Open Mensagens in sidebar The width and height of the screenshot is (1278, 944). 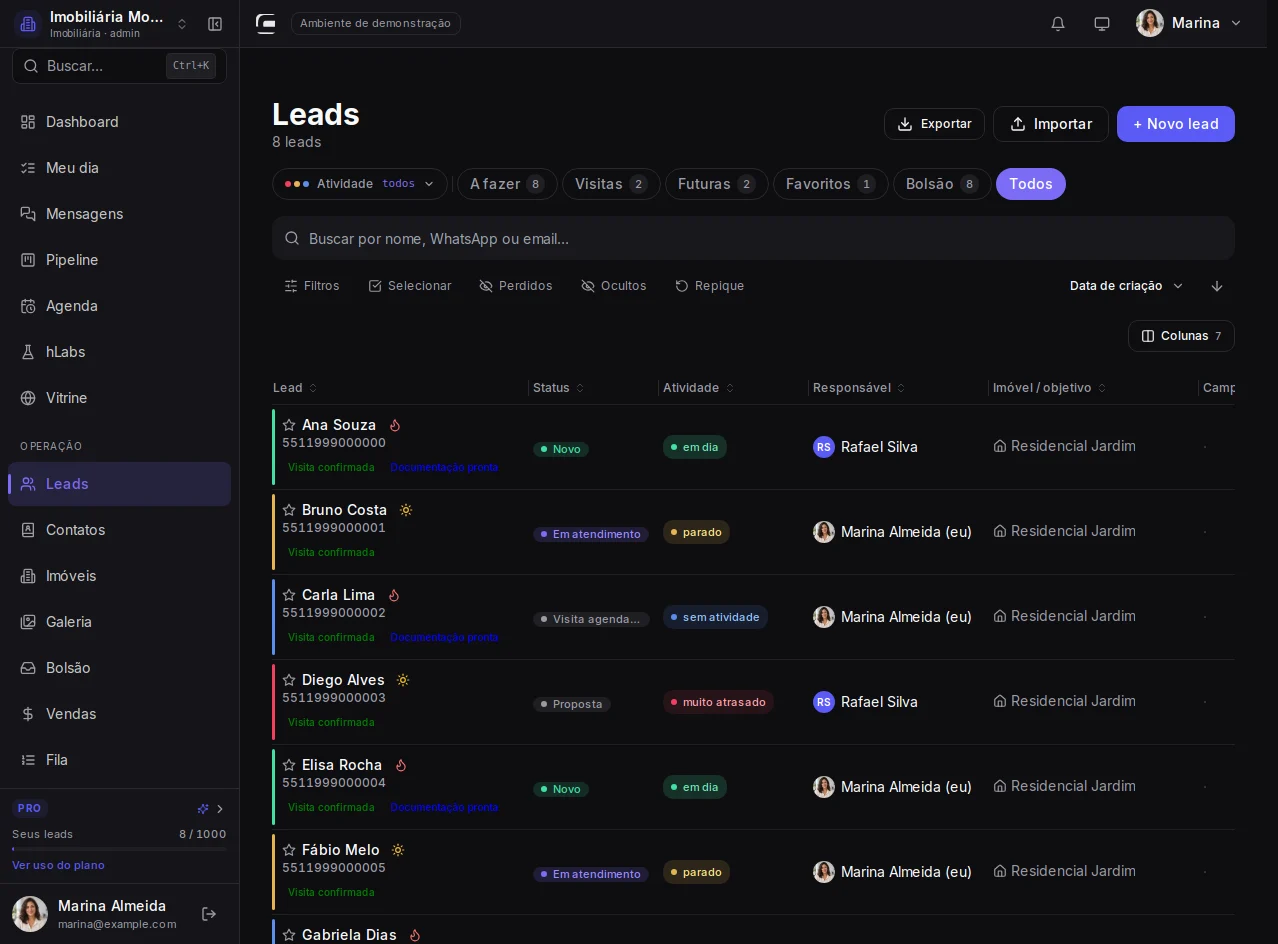119,214
